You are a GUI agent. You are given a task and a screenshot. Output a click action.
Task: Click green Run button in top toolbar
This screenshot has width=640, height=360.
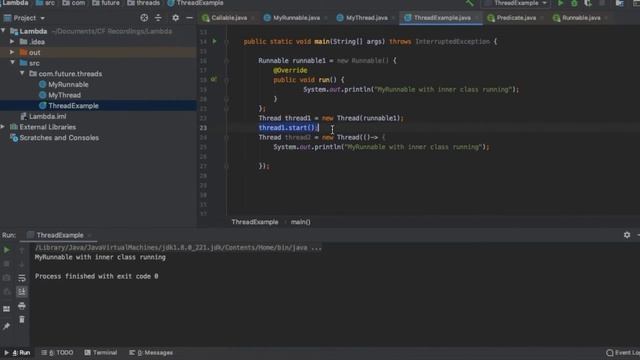coord(560,3)
